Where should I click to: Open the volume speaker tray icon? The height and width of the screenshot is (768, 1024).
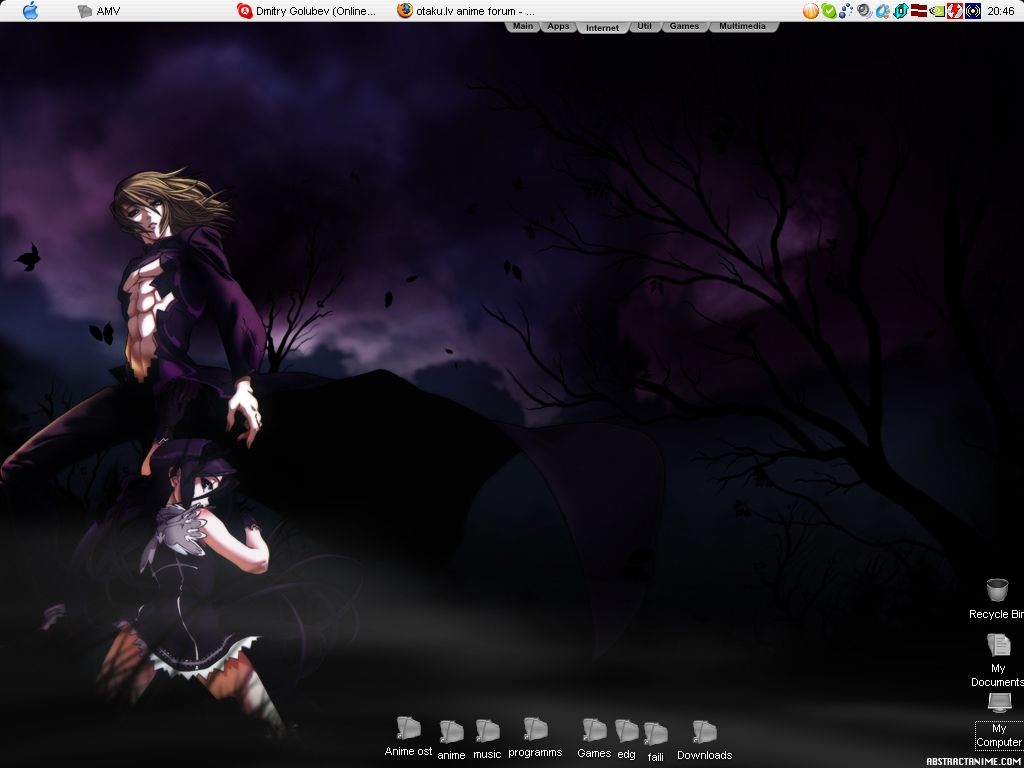(x=865, y=11)
